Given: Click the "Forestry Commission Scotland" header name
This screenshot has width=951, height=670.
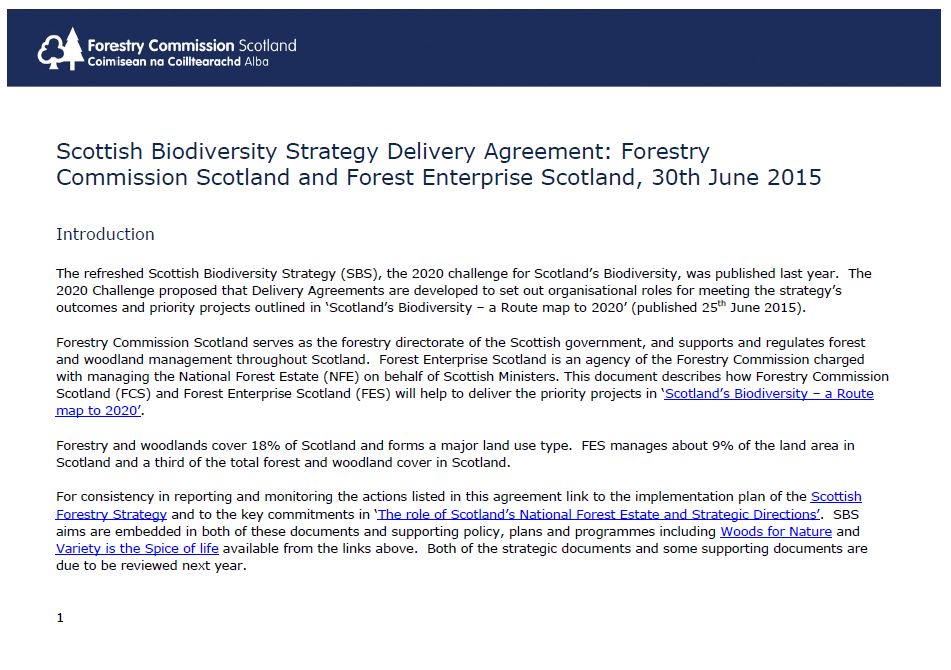Looking at the screenshot, I should [192, 45].
